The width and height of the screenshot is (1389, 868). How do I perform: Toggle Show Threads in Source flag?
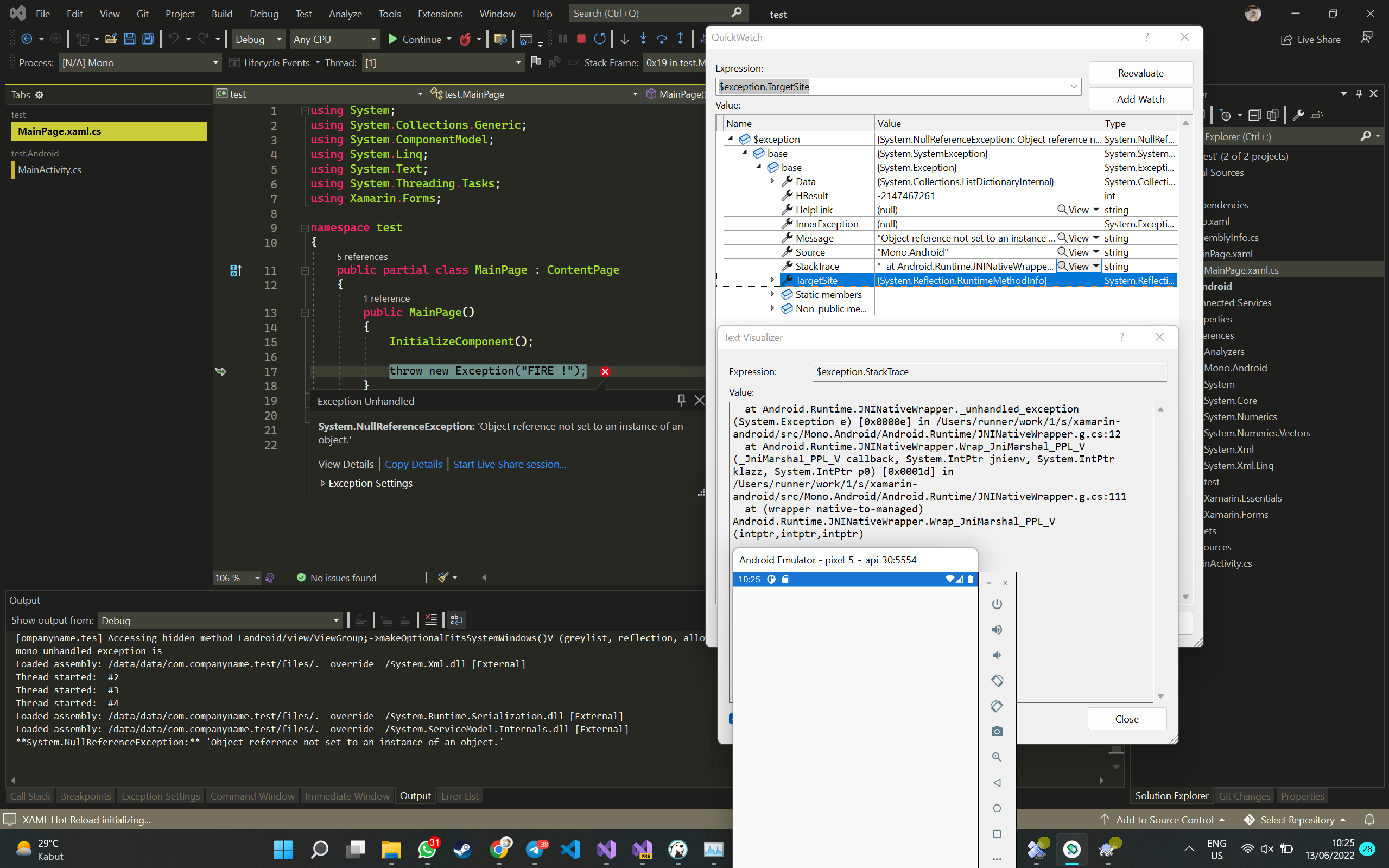(x=536, y=62)
